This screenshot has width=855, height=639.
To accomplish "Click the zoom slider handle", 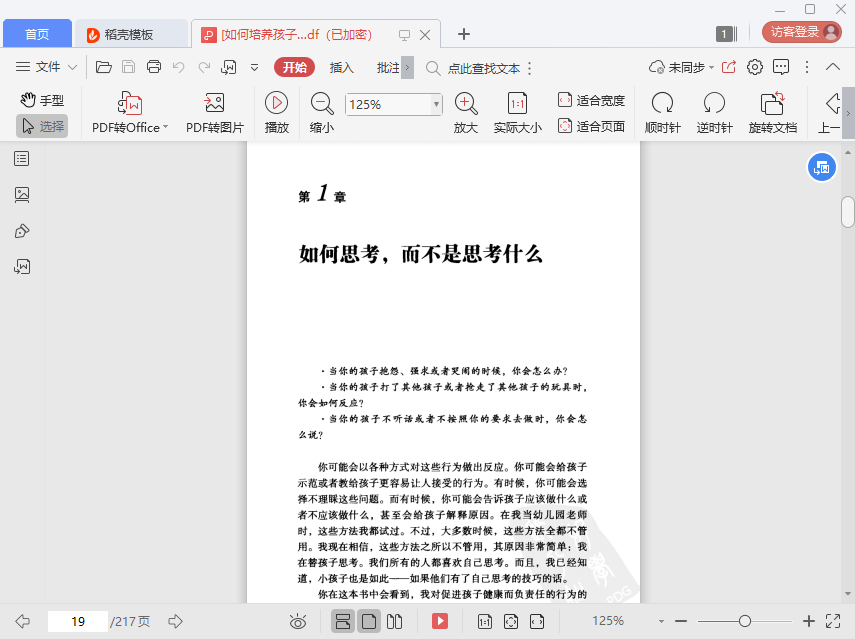I will tap(745, 621).
